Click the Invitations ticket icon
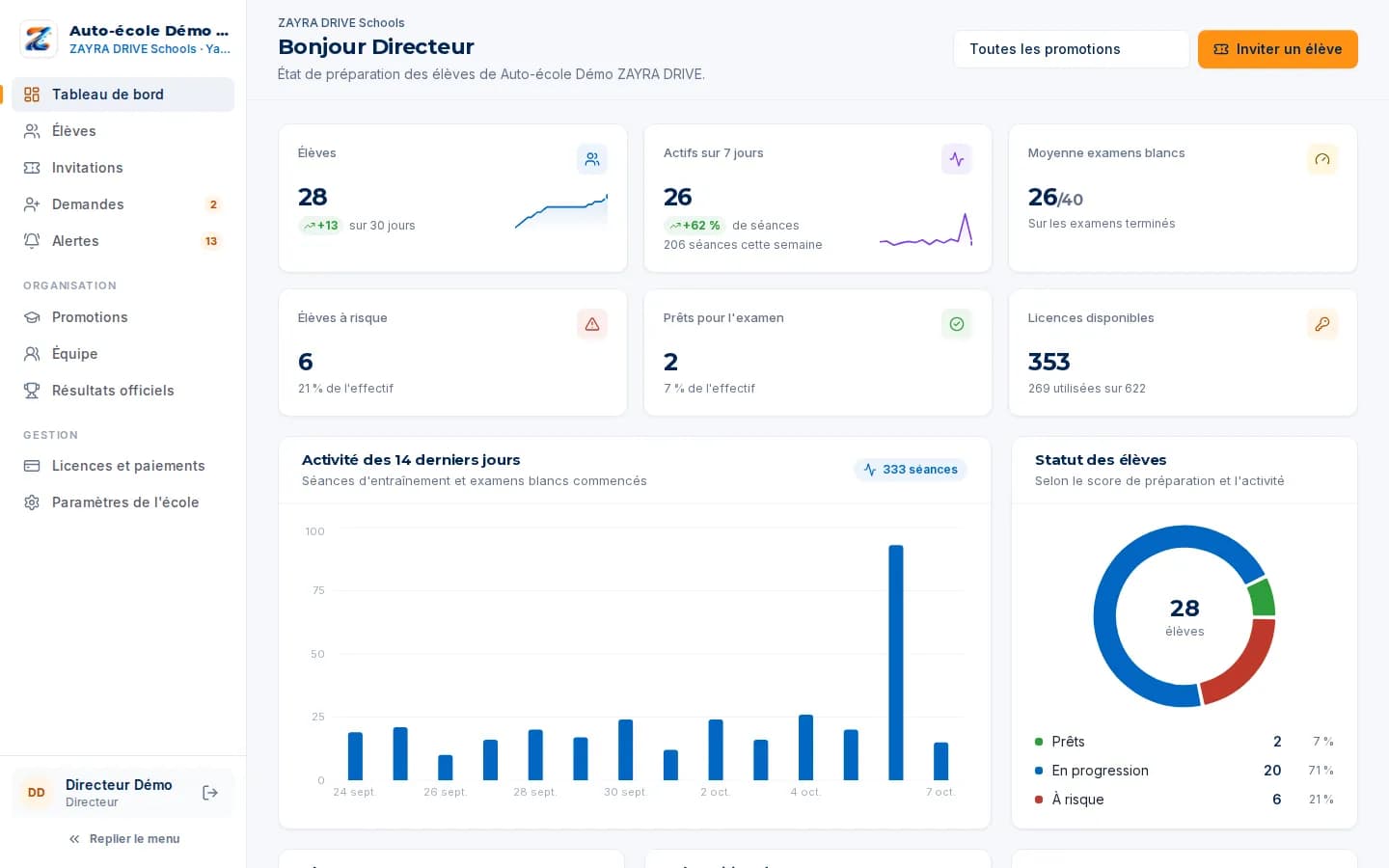The image size is (1389, 868). coord(32,168)
